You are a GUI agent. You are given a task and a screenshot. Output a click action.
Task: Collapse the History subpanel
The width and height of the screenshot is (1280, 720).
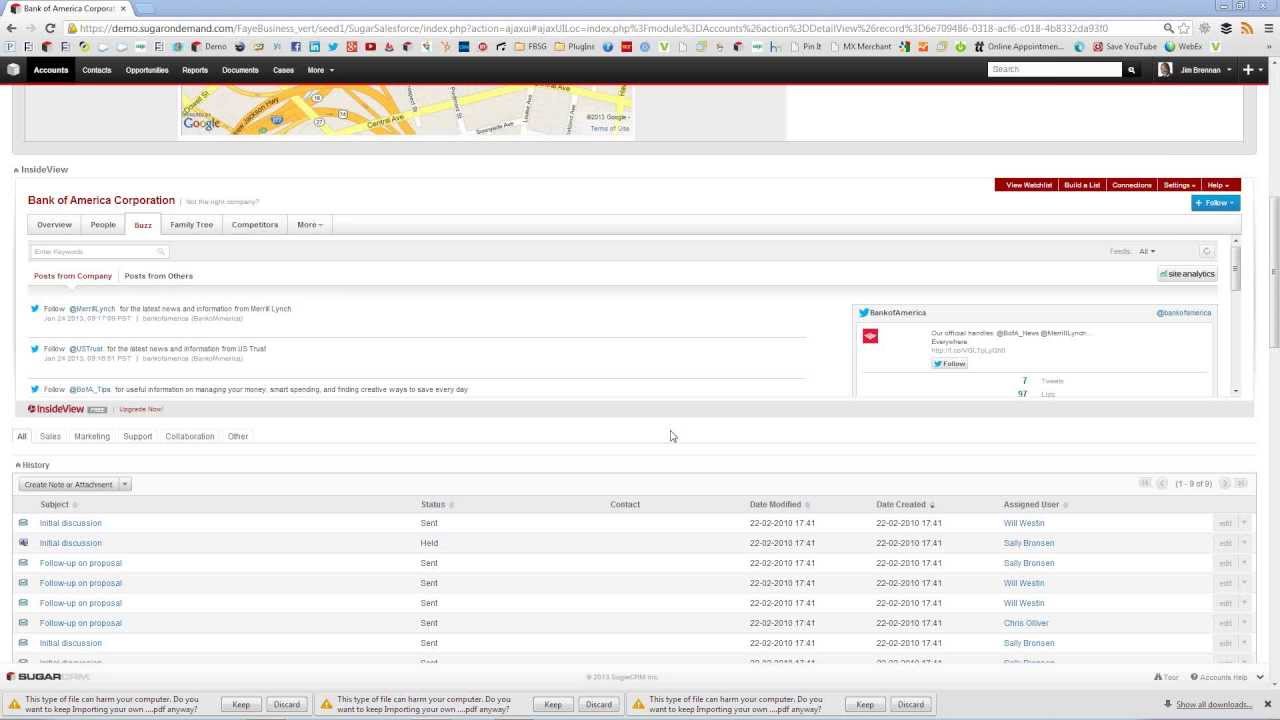(18, 465)
